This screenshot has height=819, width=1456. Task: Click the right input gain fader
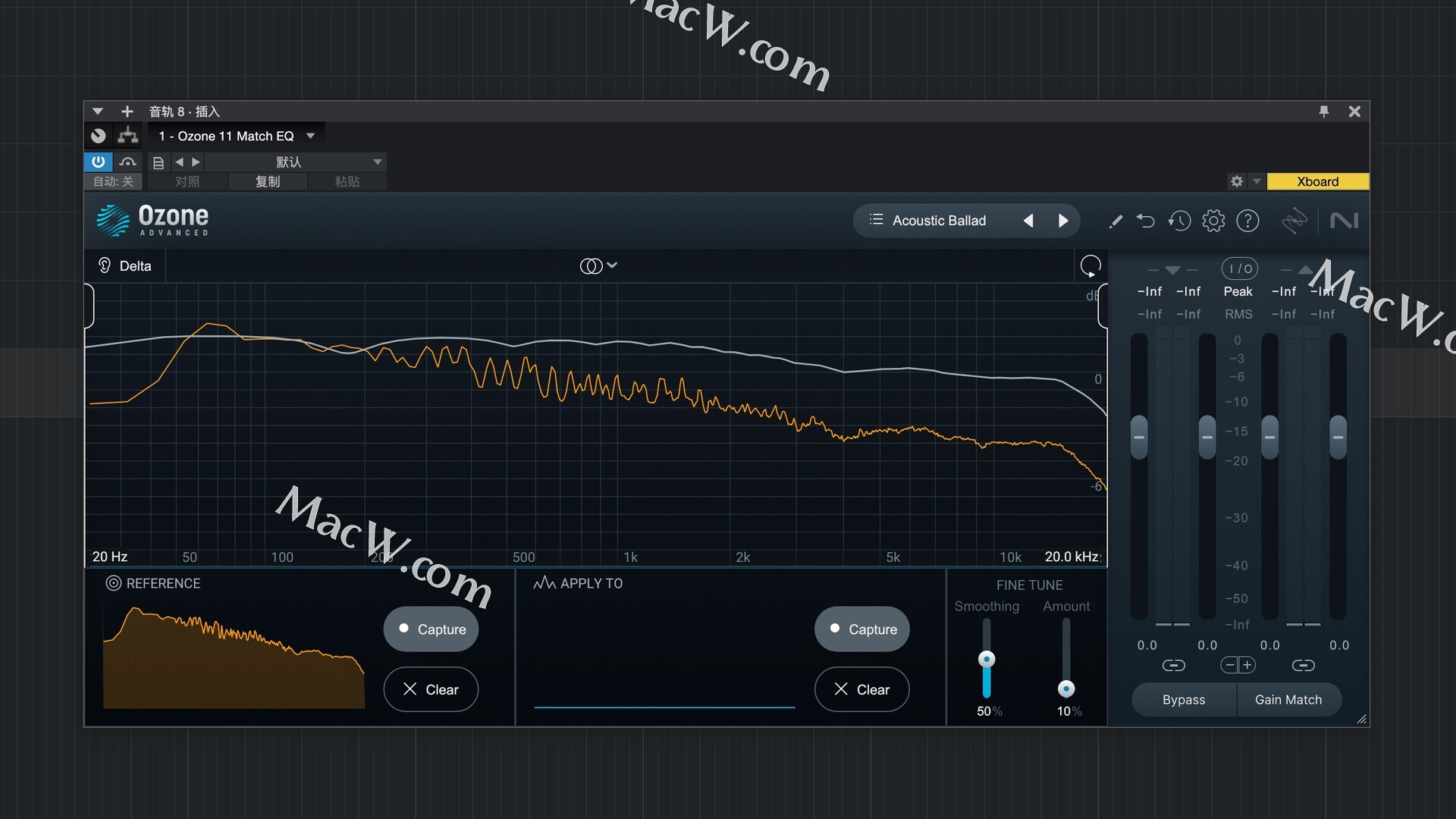point(1207,437)
